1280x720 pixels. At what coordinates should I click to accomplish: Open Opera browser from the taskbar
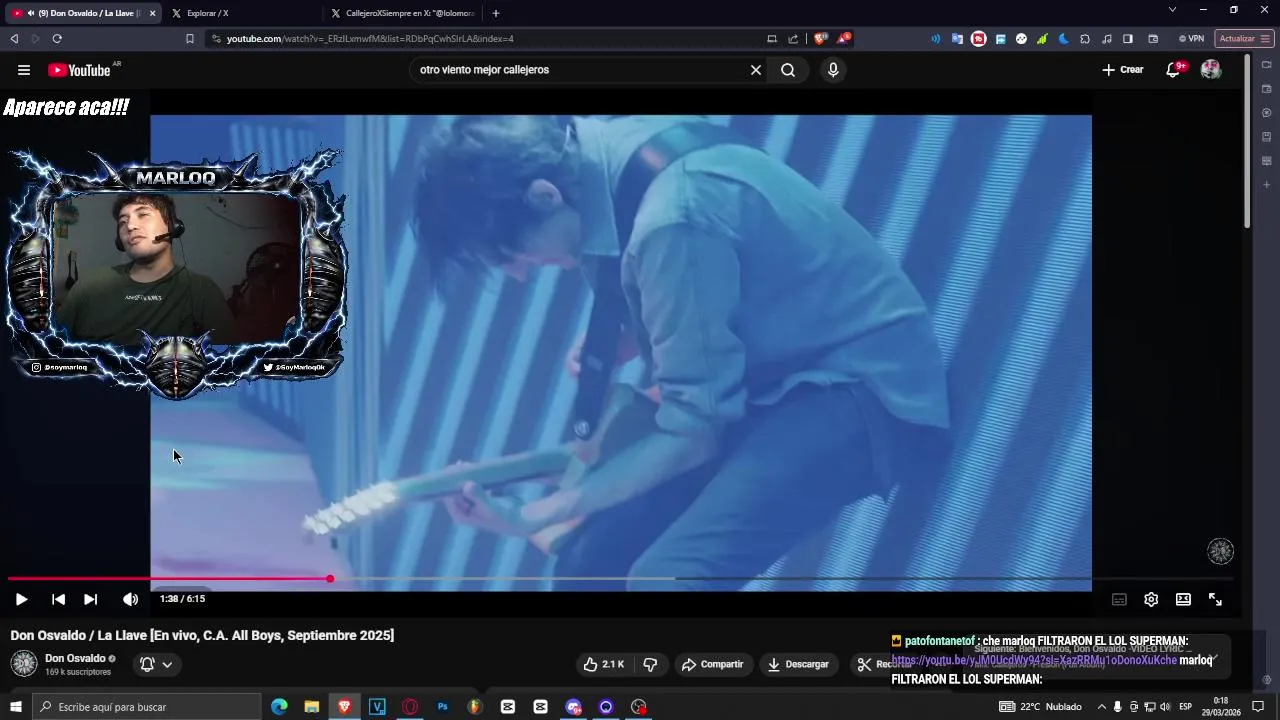pyautogui.click(x=410, y=707)
